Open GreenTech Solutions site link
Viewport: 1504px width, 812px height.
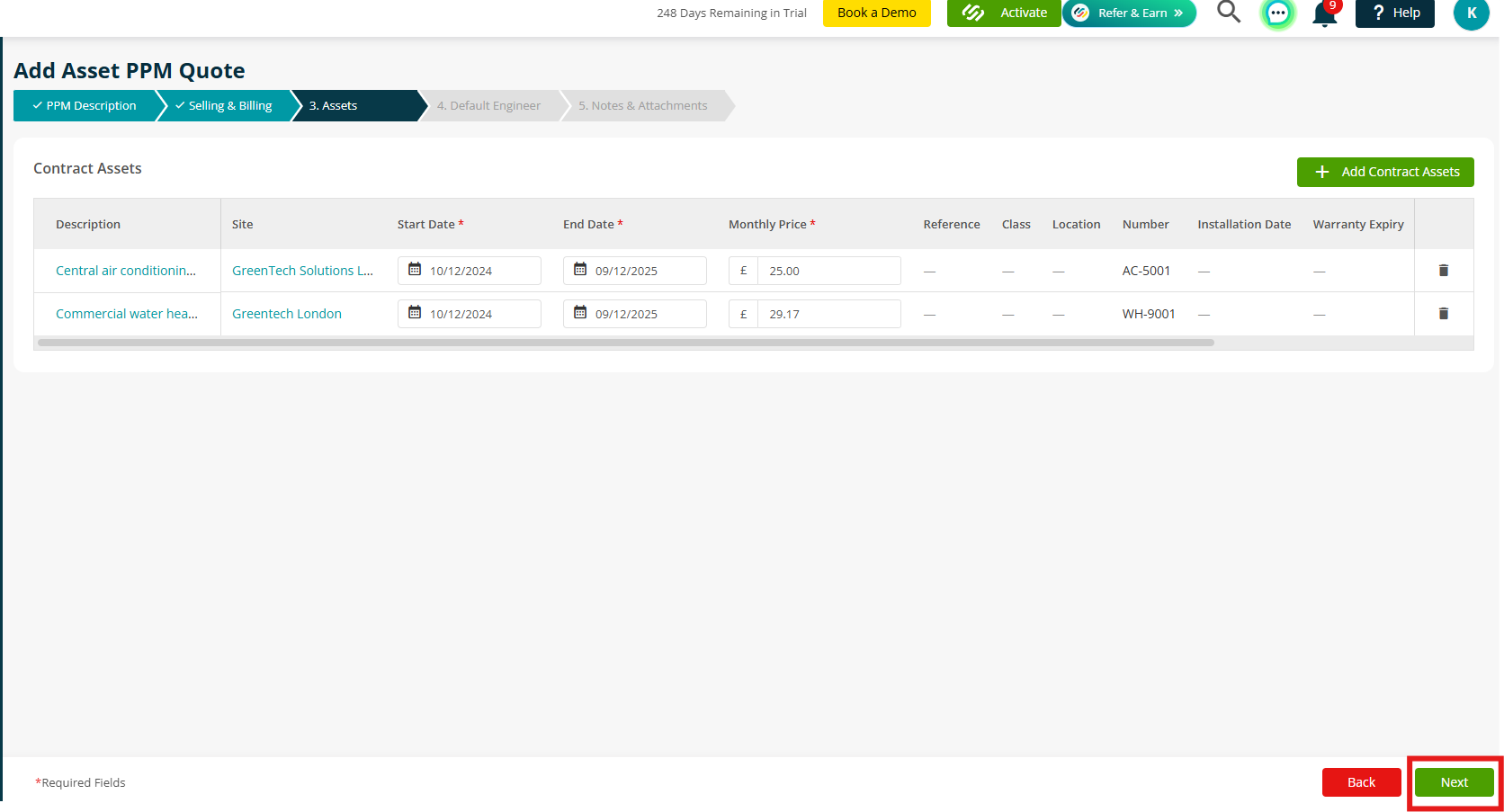302,271
